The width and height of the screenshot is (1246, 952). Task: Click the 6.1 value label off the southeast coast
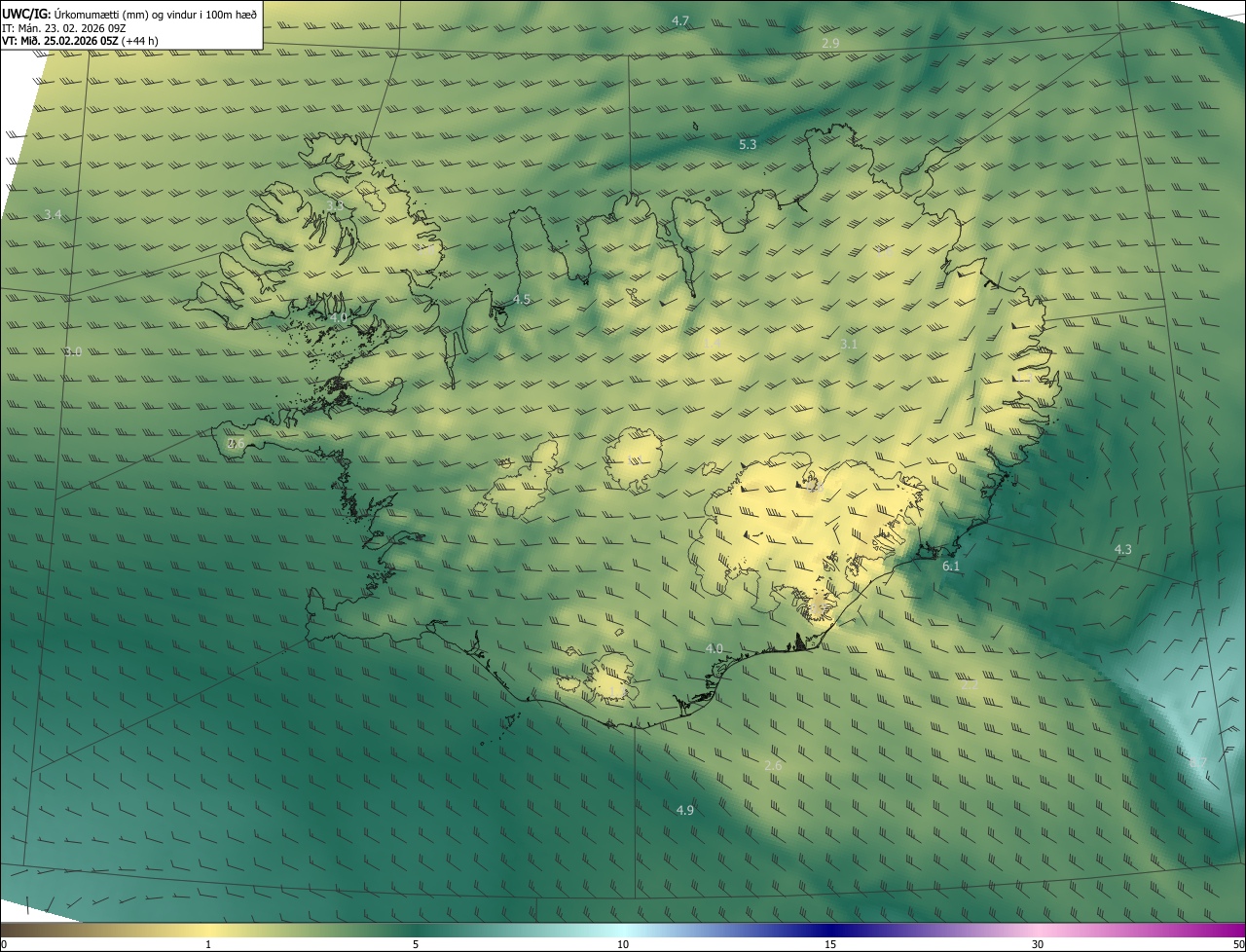coord(951,567)
